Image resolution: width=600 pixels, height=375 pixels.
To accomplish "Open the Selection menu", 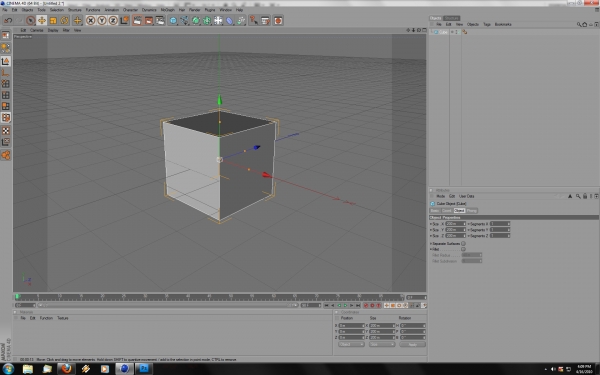I will (x=57, y=10).
